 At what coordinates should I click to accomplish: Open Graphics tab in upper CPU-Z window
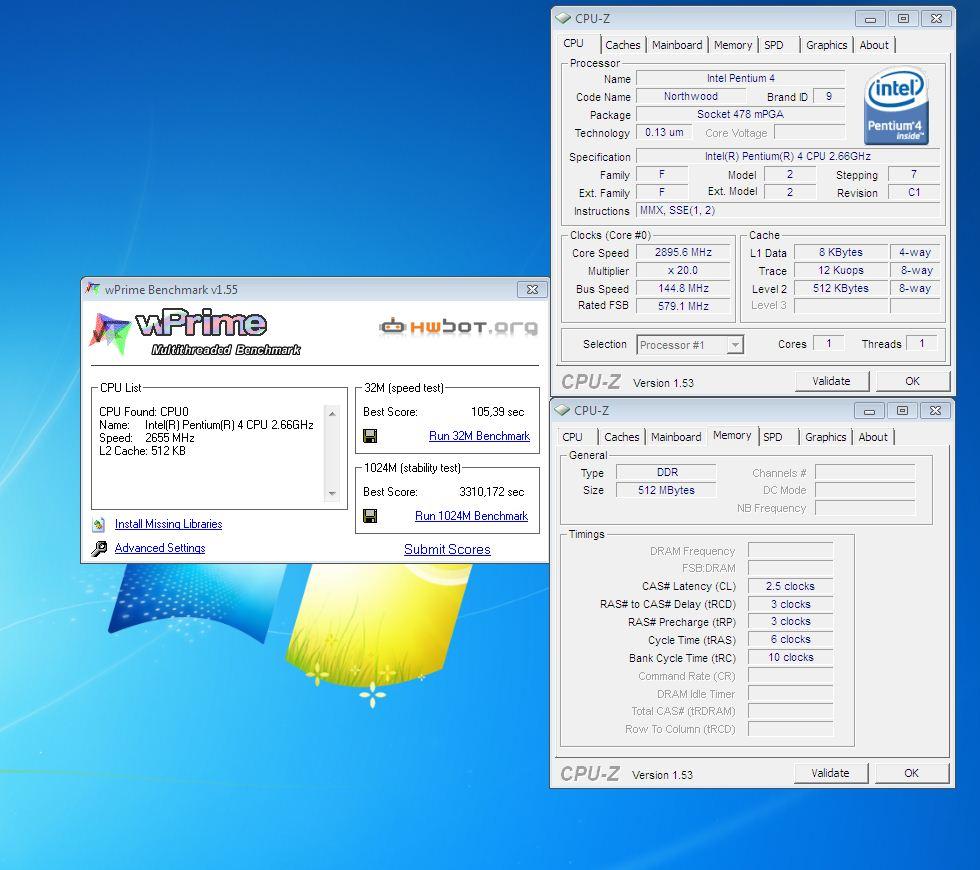tap(826, 45)
